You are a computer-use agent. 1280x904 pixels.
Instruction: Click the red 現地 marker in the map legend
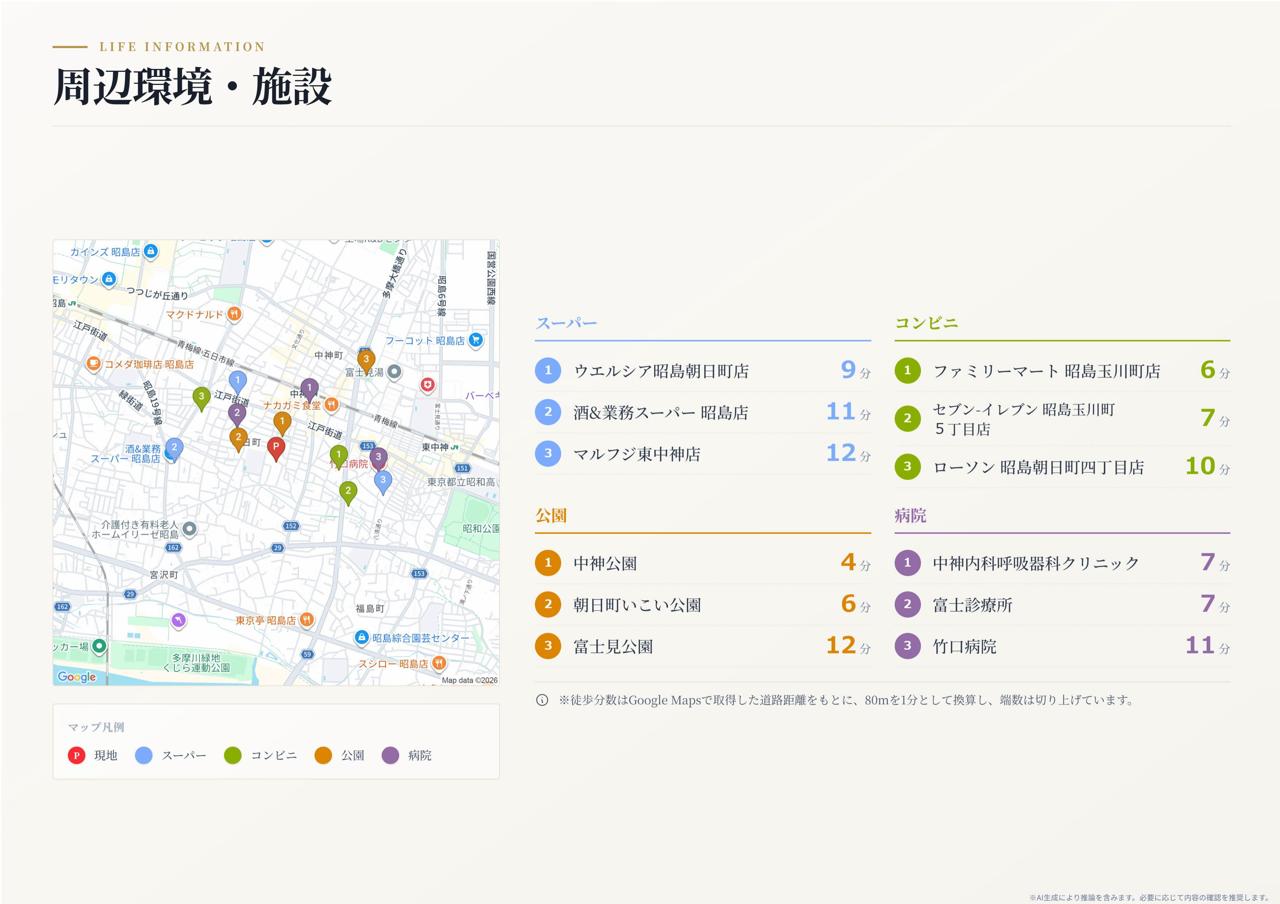pos(76,755)
